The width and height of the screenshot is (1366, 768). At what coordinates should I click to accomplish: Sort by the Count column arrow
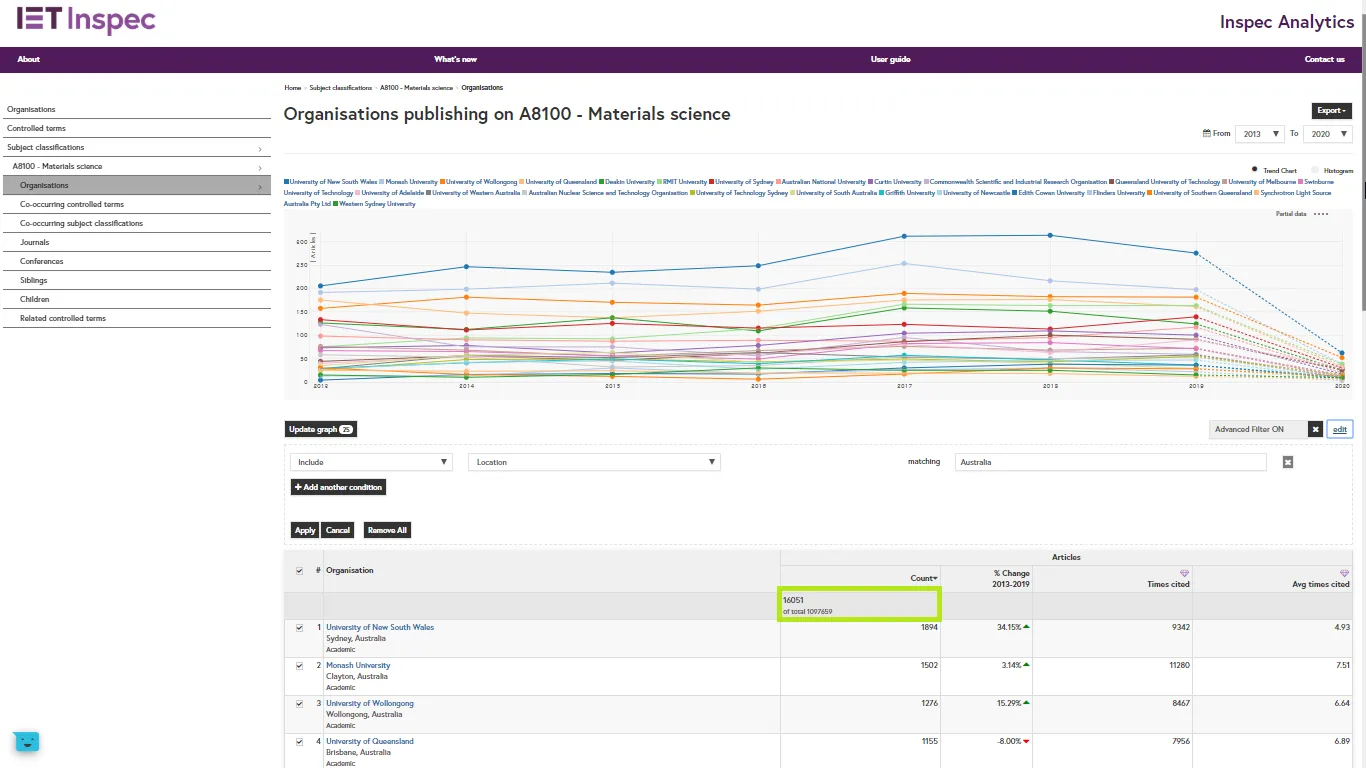935,579
